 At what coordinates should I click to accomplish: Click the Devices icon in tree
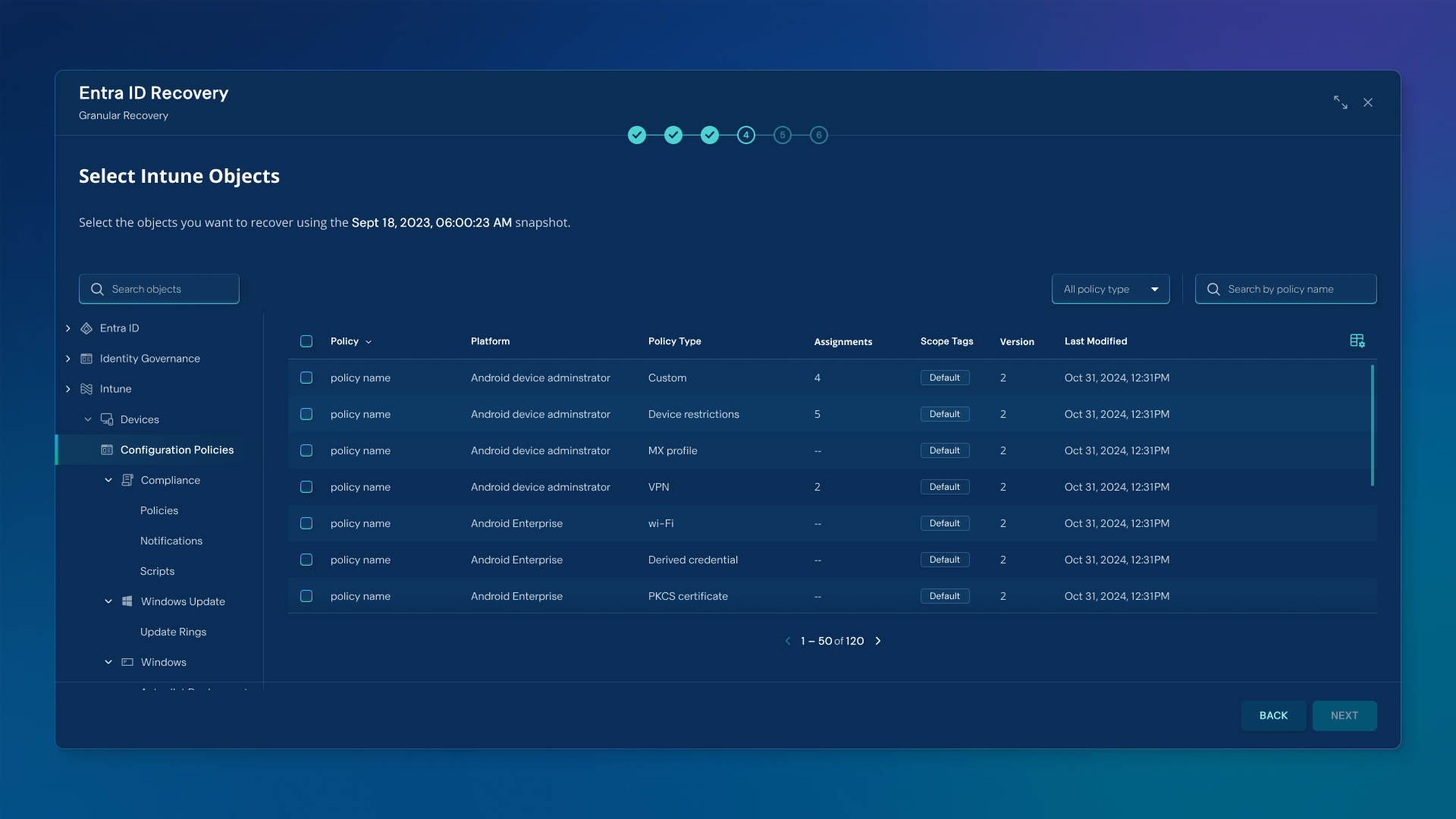(107, 419)
